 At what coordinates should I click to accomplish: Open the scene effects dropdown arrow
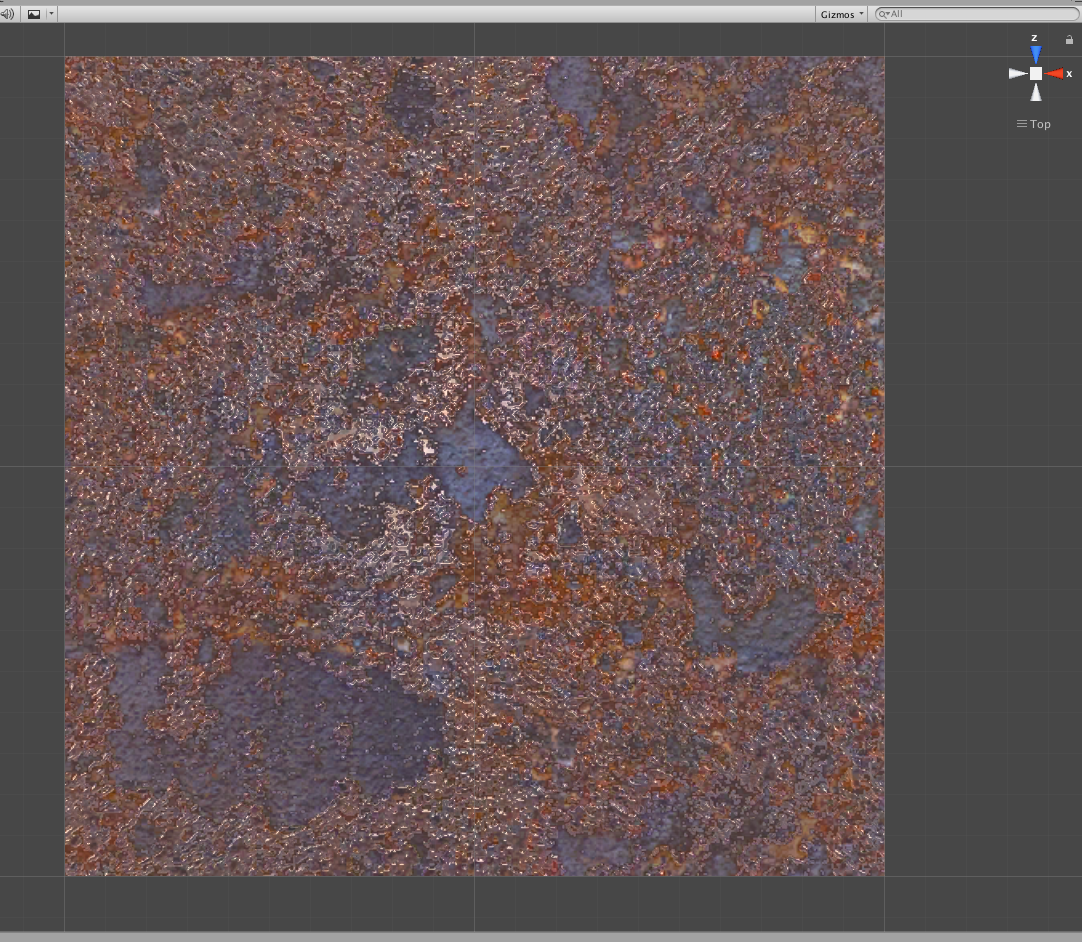(51, 14)
